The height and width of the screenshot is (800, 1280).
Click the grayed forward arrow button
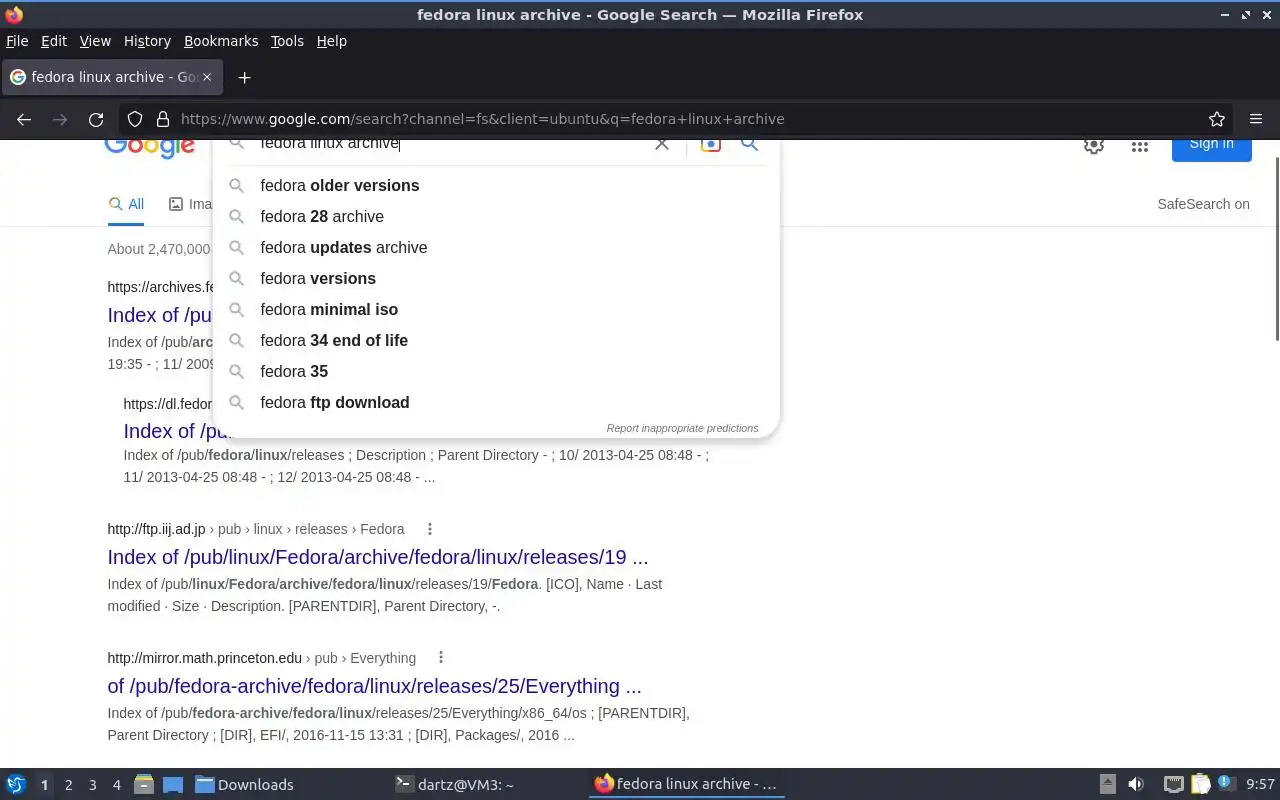(60, 119)
